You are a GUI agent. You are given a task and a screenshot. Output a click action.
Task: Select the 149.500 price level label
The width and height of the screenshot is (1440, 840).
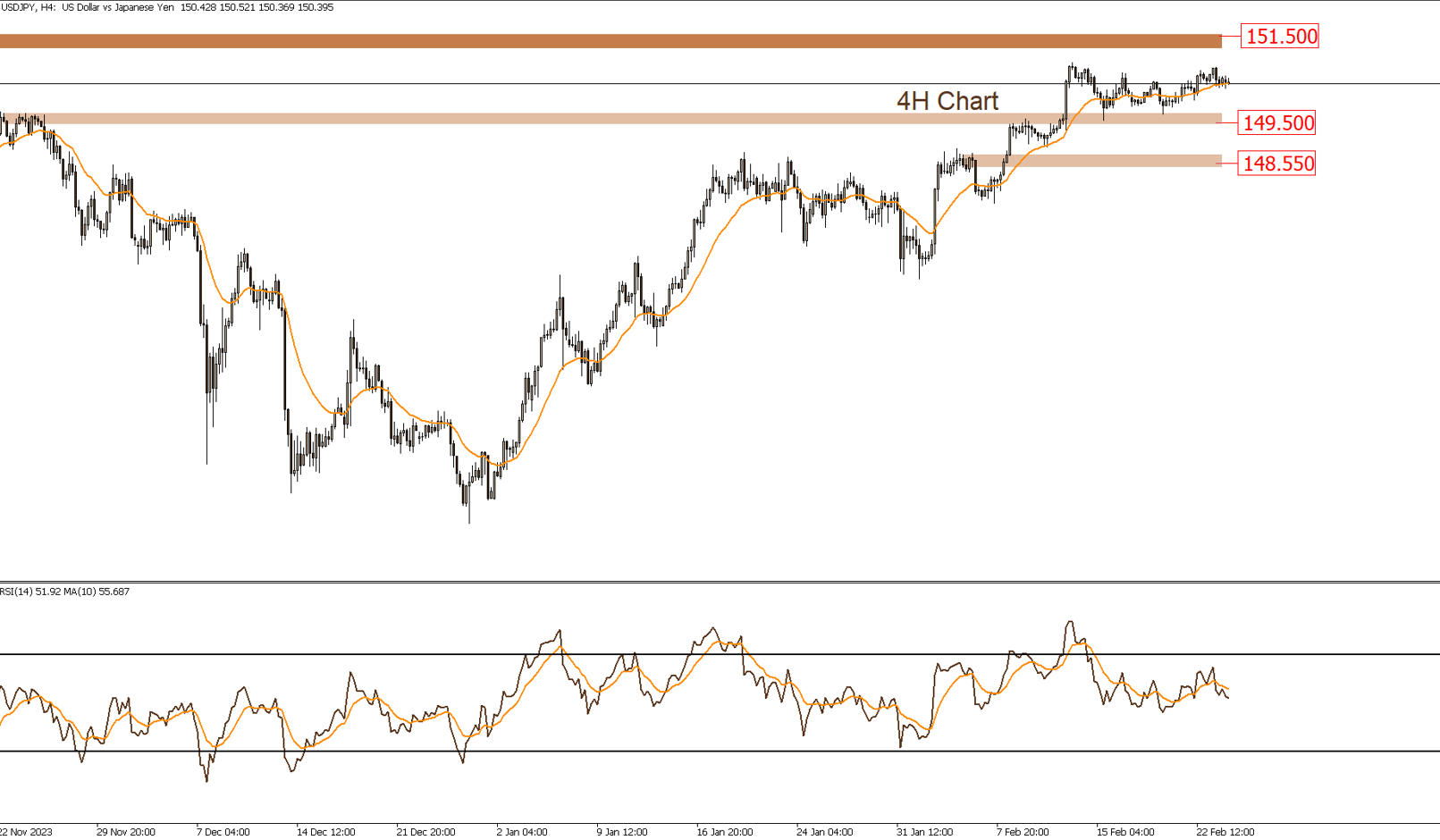pos(1277,123)
